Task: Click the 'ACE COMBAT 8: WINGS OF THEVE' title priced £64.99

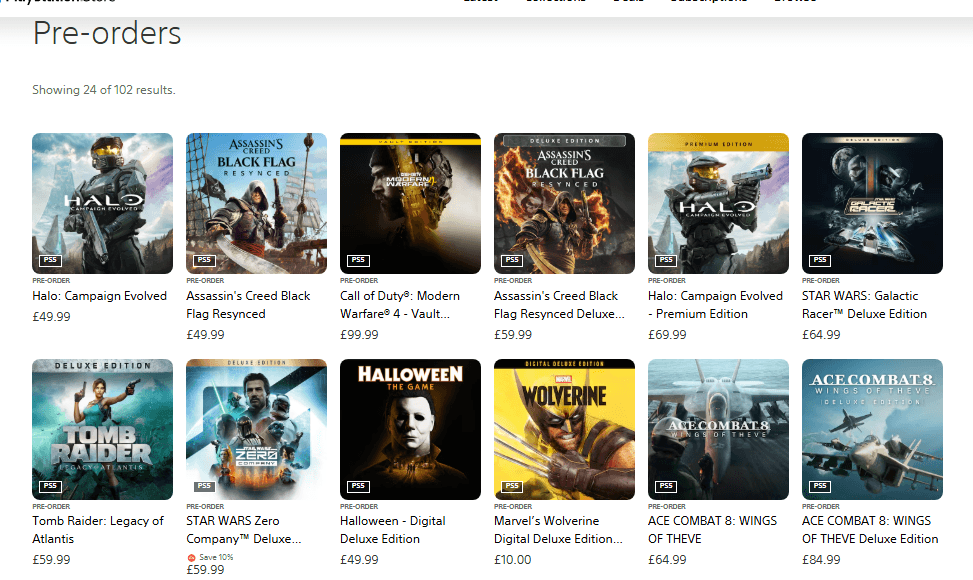Action: [712, 530]
